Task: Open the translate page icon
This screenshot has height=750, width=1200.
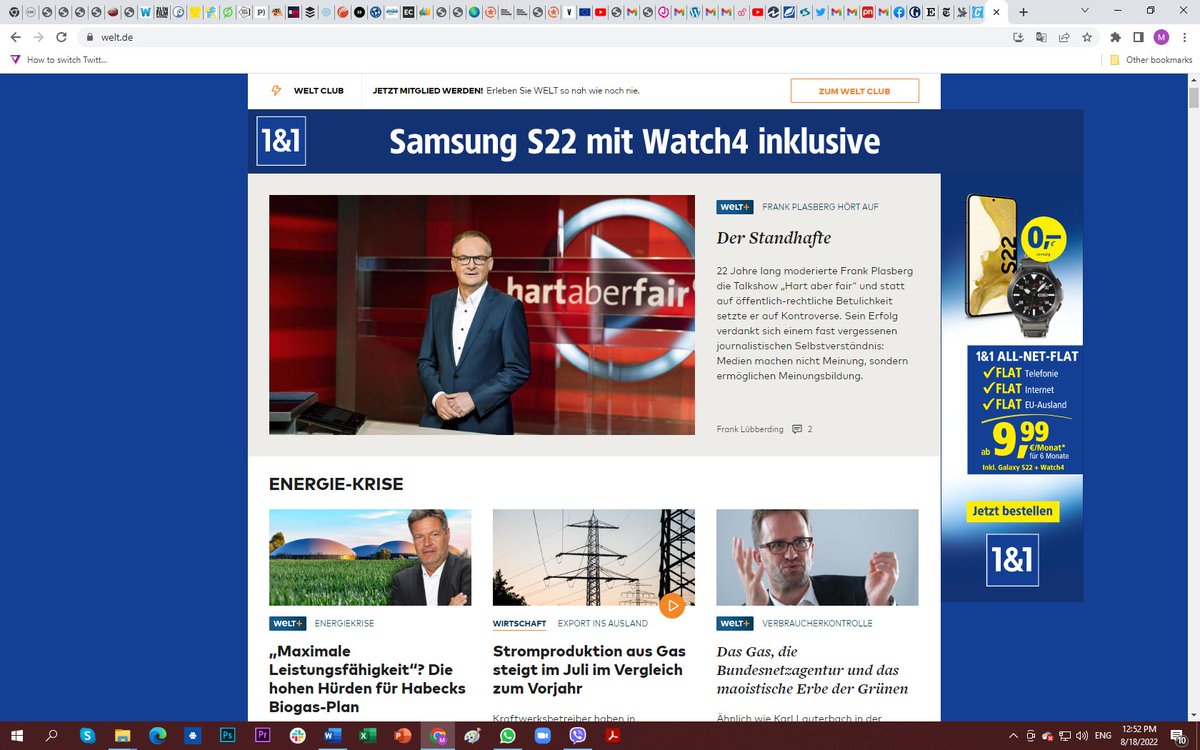Action: pos(1041,37)
